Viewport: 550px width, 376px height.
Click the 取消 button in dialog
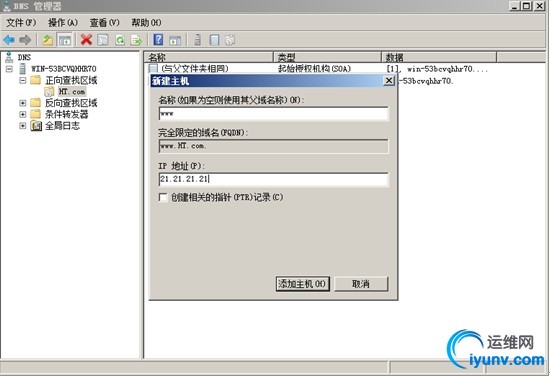pos(361,284)
